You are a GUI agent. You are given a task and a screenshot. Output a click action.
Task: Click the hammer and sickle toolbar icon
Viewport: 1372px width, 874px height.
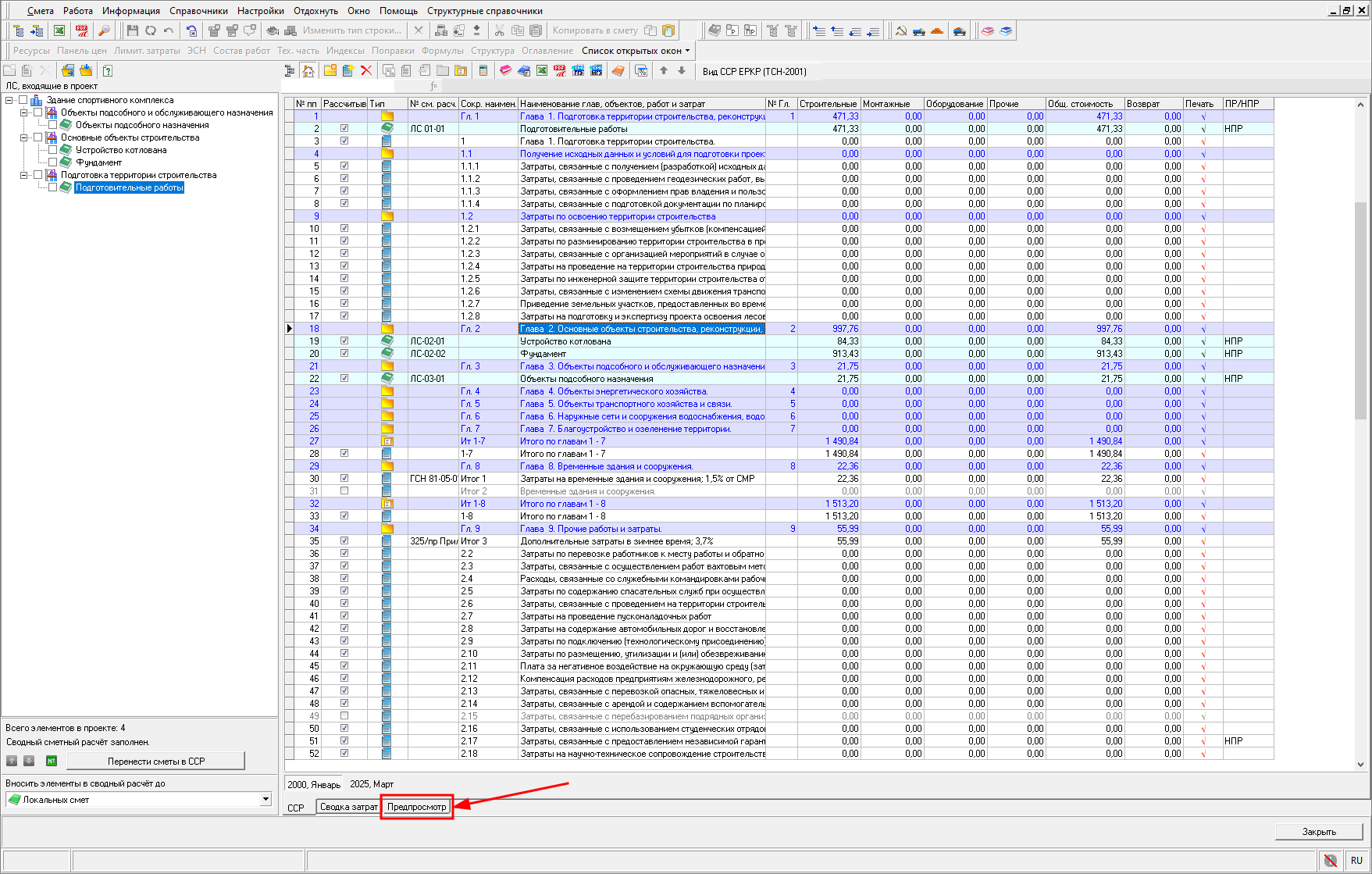900,30
